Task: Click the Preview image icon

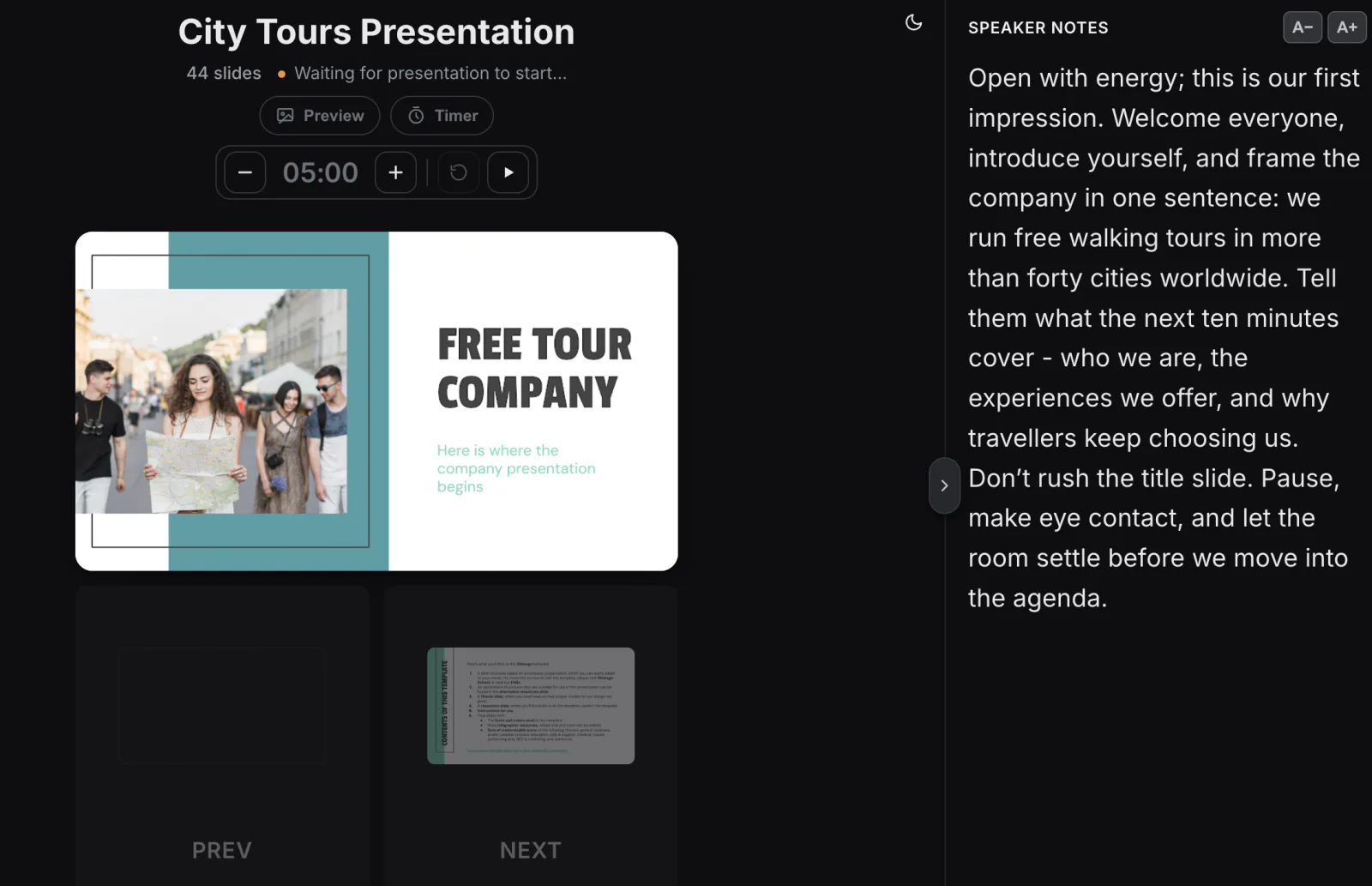Action: [x=286, y=116]
